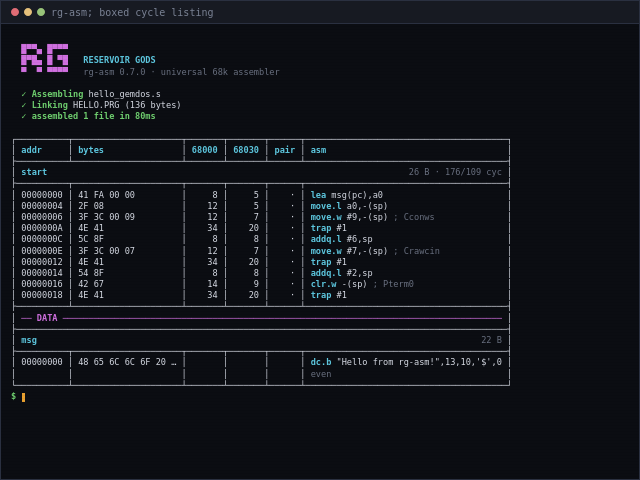Click the 'trap #1' at address 0000000A

[x=329, y=228]
